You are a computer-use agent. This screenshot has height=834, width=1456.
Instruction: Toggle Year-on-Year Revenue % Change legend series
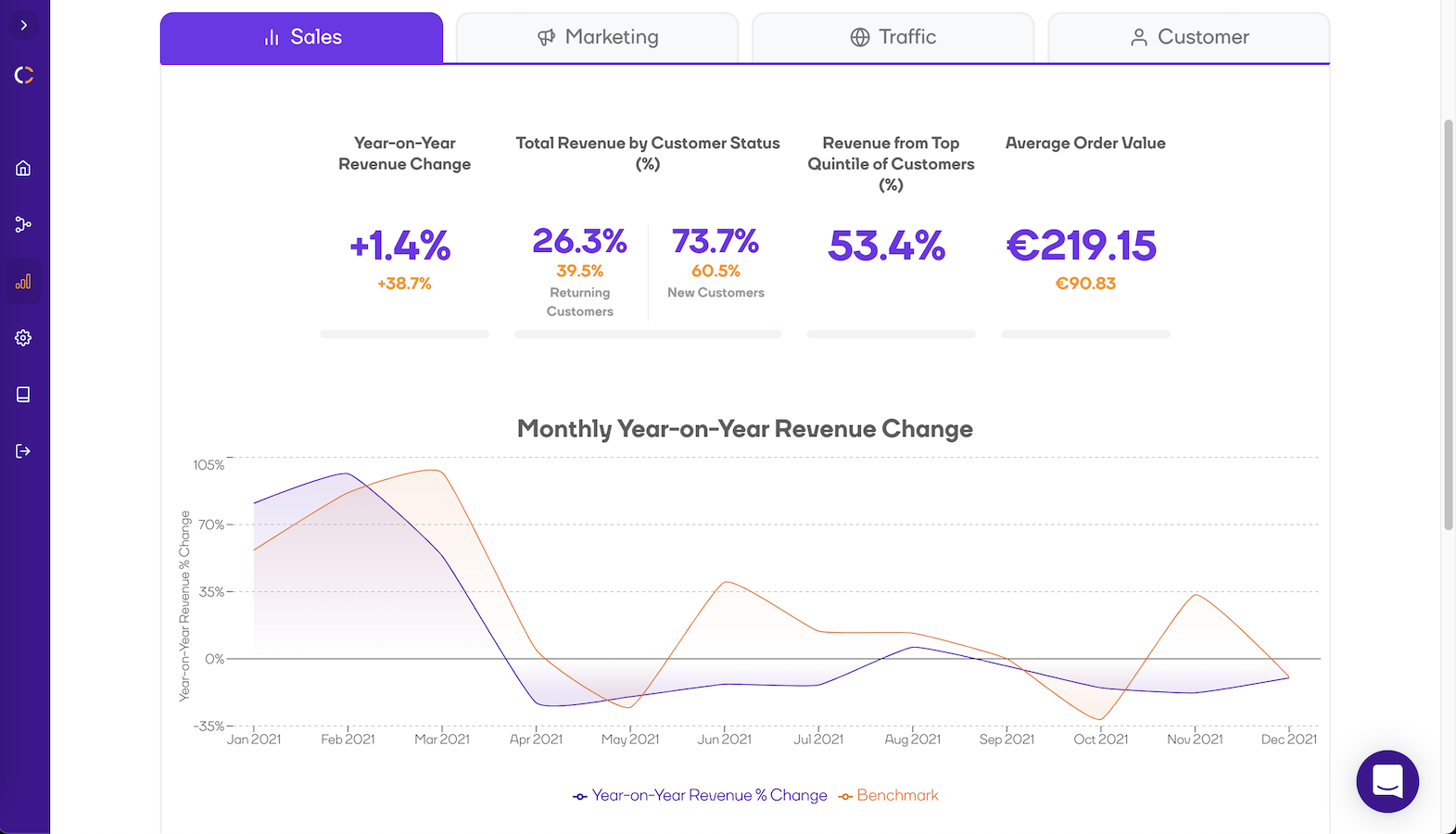coord(701,795)
